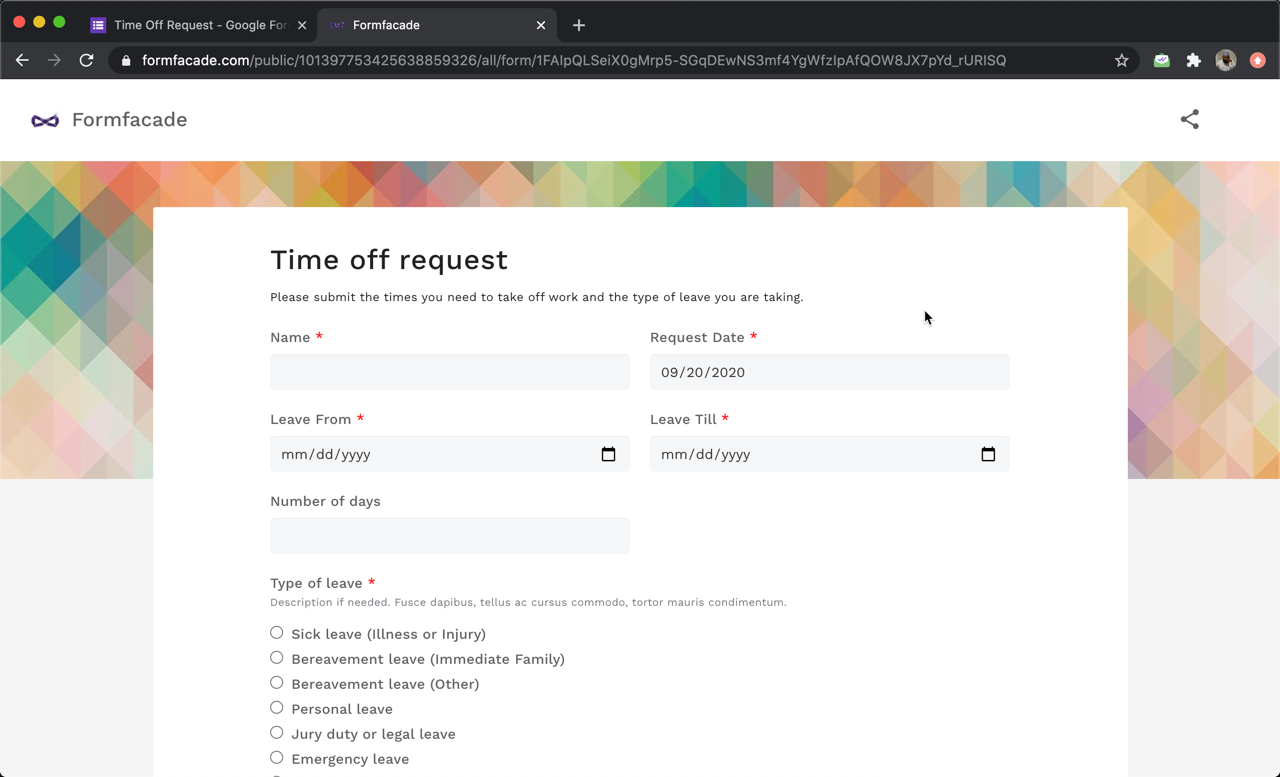The image size is (1280, 777).
Task: Close the Formfacade browser tab
Action: coord(541,25)
